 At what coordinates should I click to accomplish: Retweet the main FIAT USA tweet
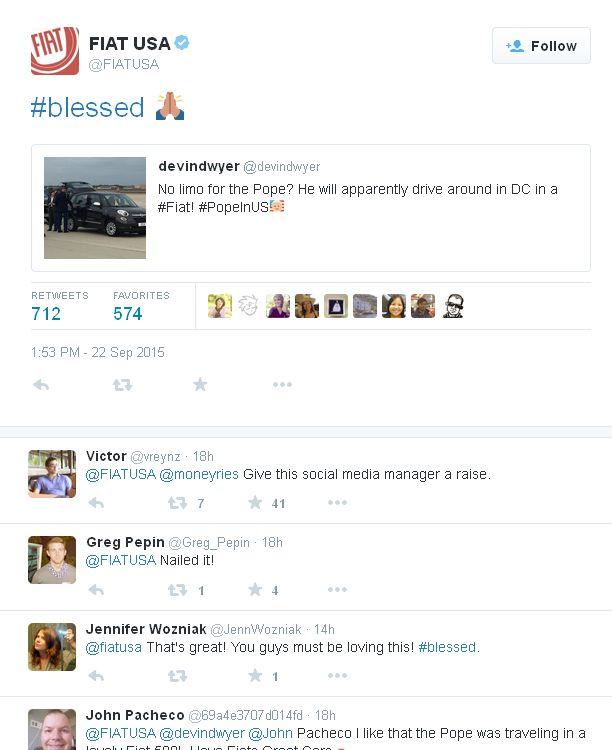(122, 385)
